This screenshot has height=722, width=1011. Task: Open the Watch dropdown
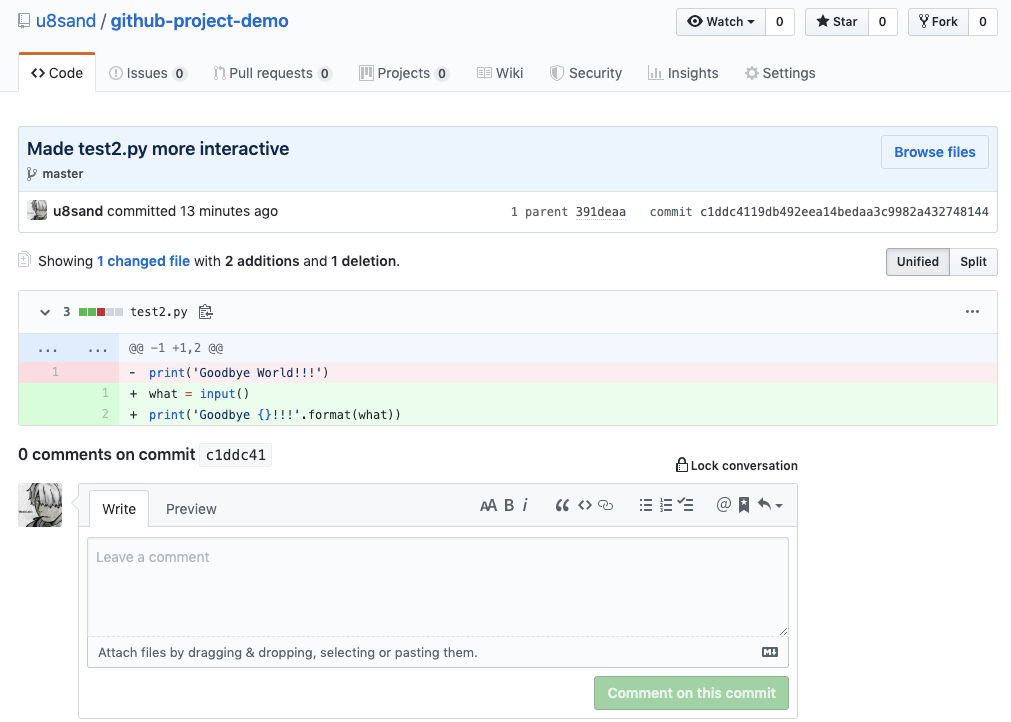click(721, 22)
